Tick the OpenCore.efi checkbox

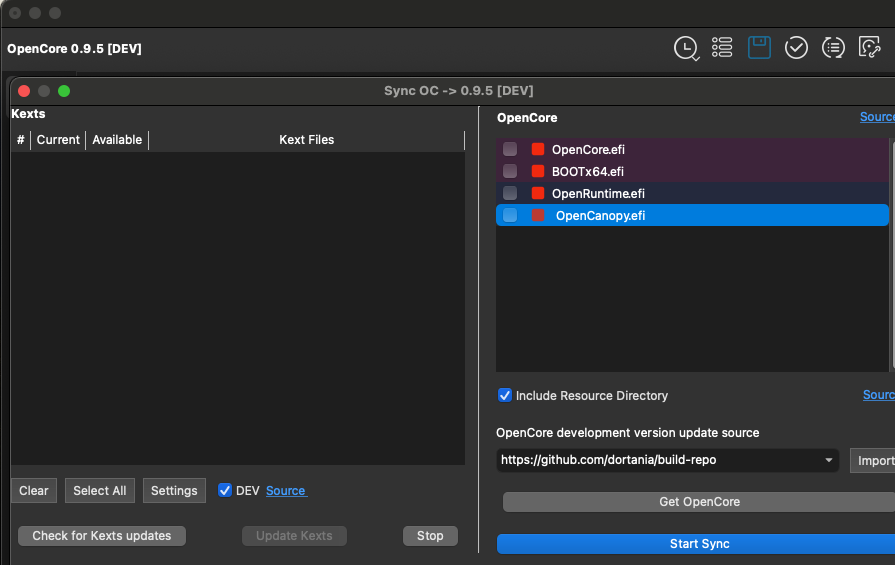pos(510,149)
